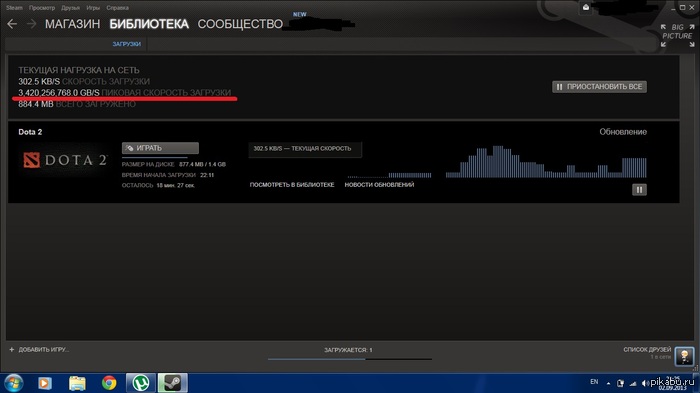Click the Steam taskbar icon
The width and height of the screenshot is (700, 393).
pyautogui.click(x=173, y=383)
